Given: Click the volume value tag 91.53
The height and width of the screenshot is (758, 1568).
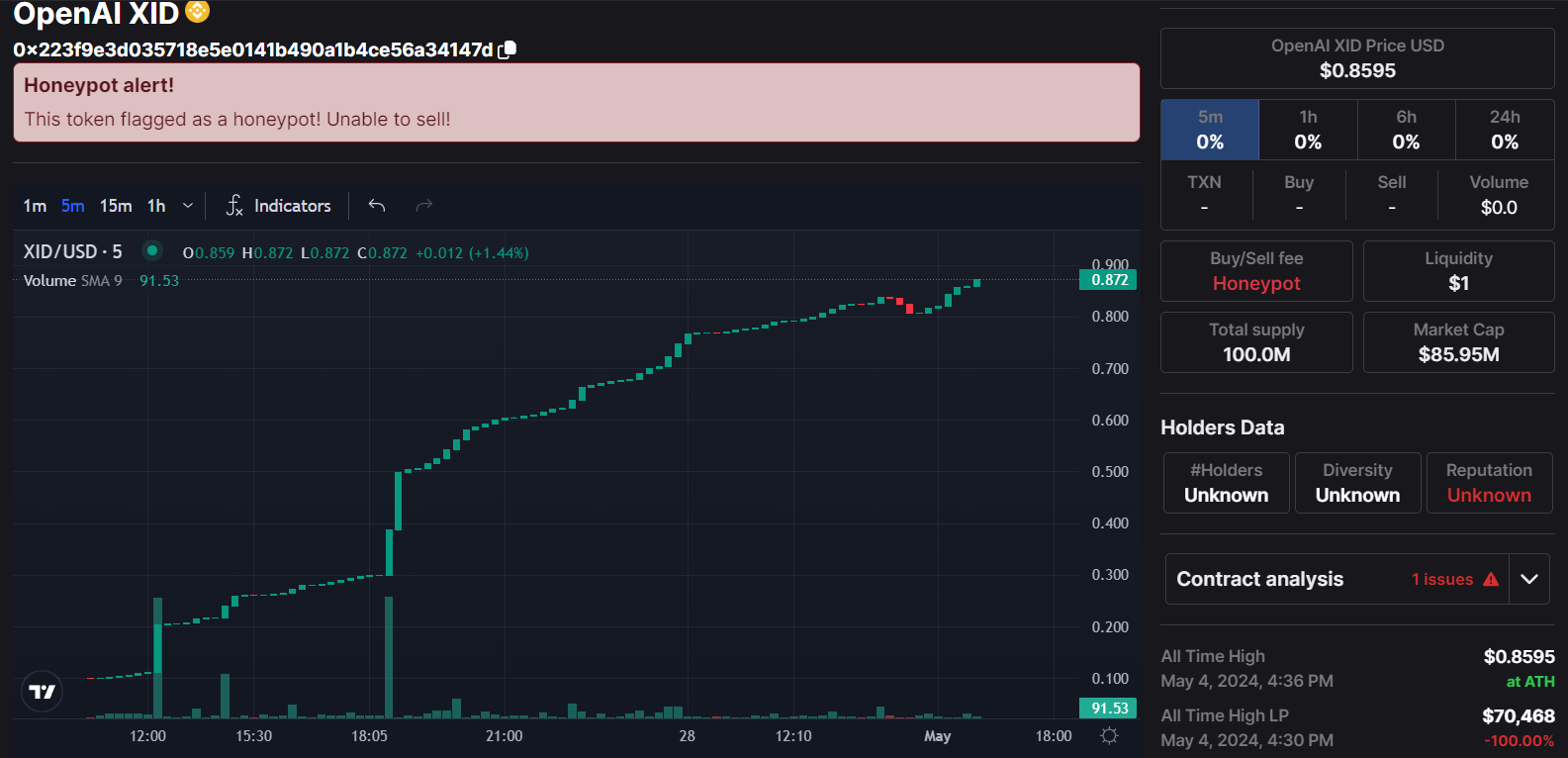Looking at the screenshot, I should tap(1109, 709).
